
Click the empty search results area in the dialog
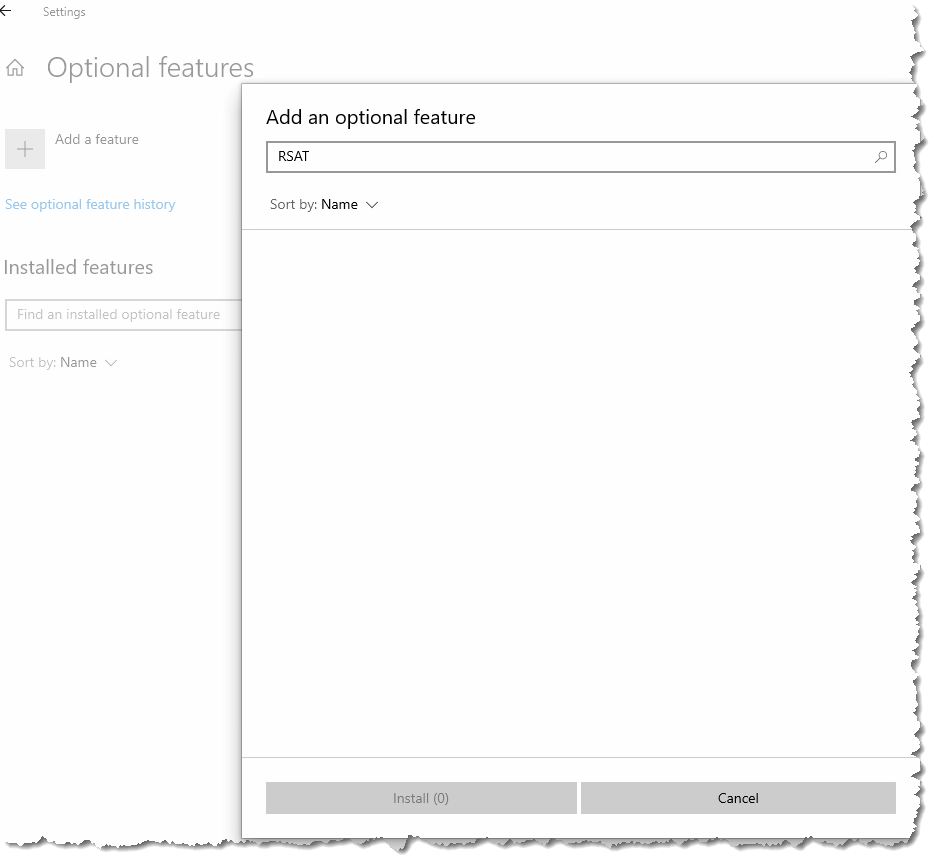click(x=578, y=493)
